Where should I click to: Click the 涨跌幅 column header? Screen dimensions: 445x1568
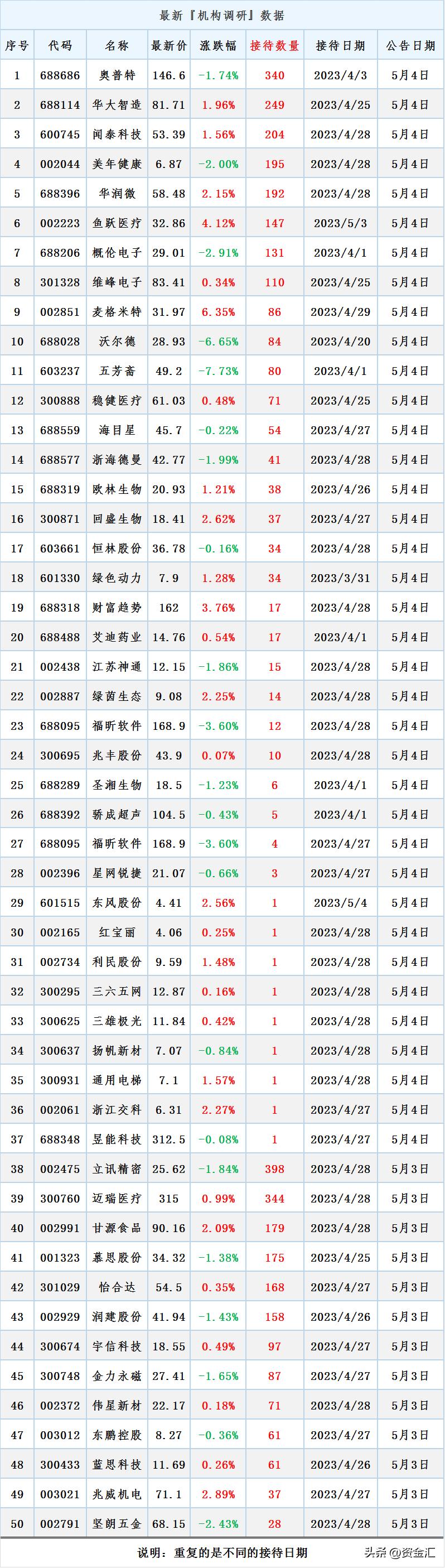[x=217, y=46]
